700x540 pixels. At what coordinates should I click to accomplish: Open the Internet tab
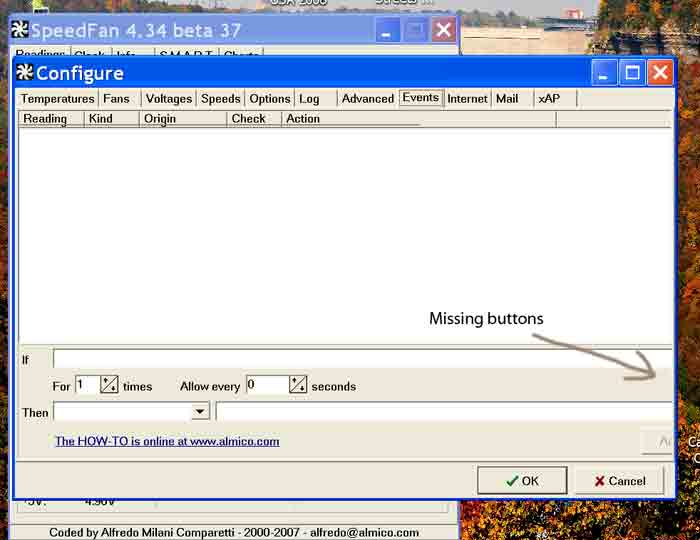click(467, 99)
